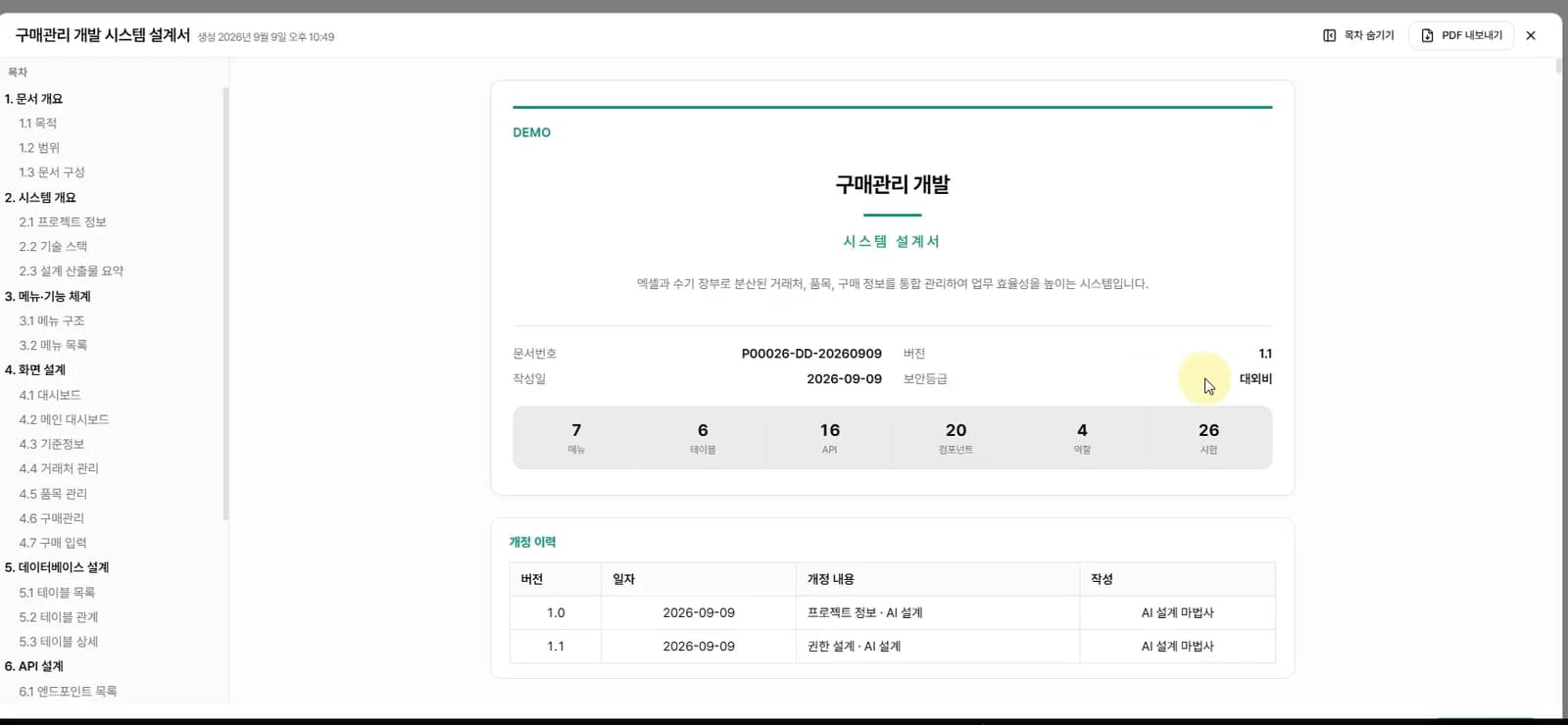Screen dimensions: 1568x725
Task: Select 4.3 기준정보 entry
Action: click(52, 445)
